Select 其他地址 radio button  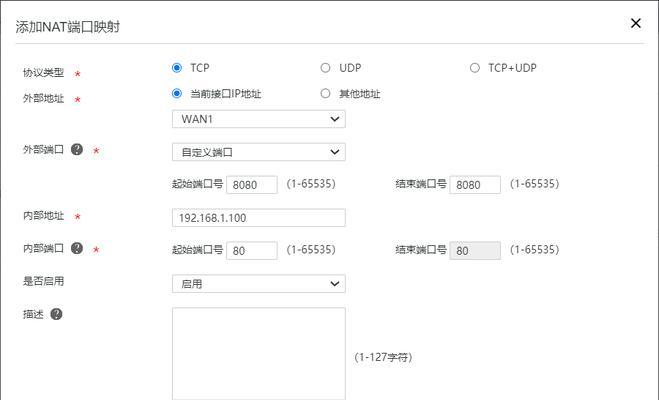click(325, 93)
